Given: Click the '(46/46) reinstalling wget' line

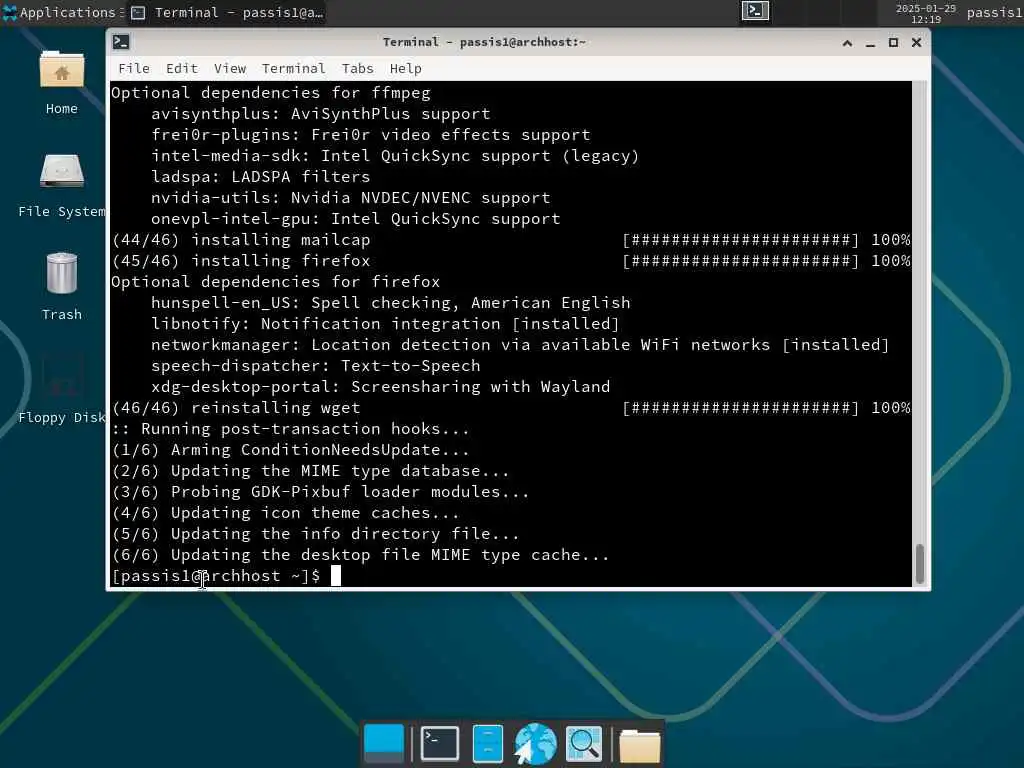Looking at the screenshot, I should coord(511,408).
